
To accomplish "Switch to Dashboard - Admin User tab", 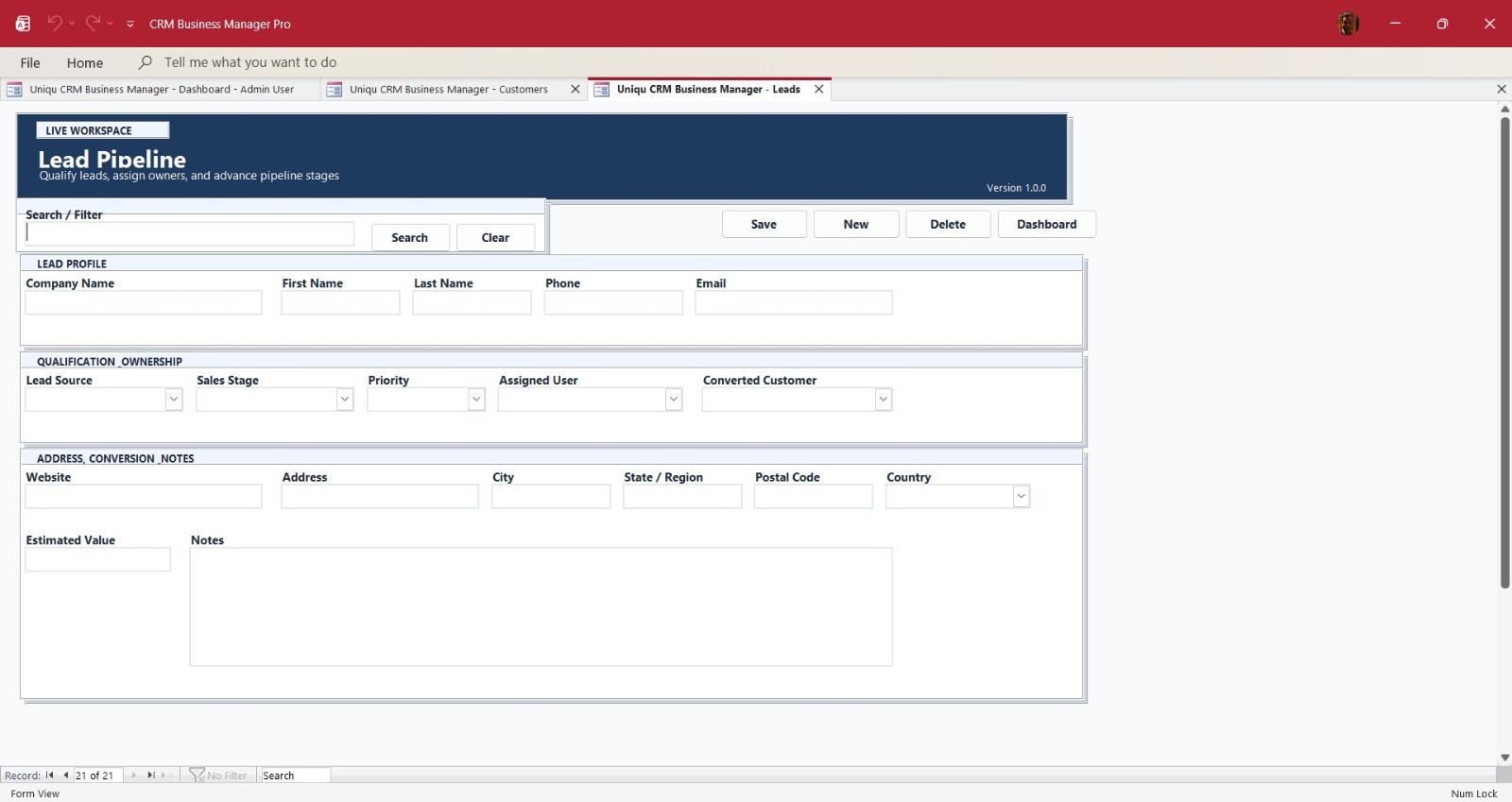I will [162, 90].
